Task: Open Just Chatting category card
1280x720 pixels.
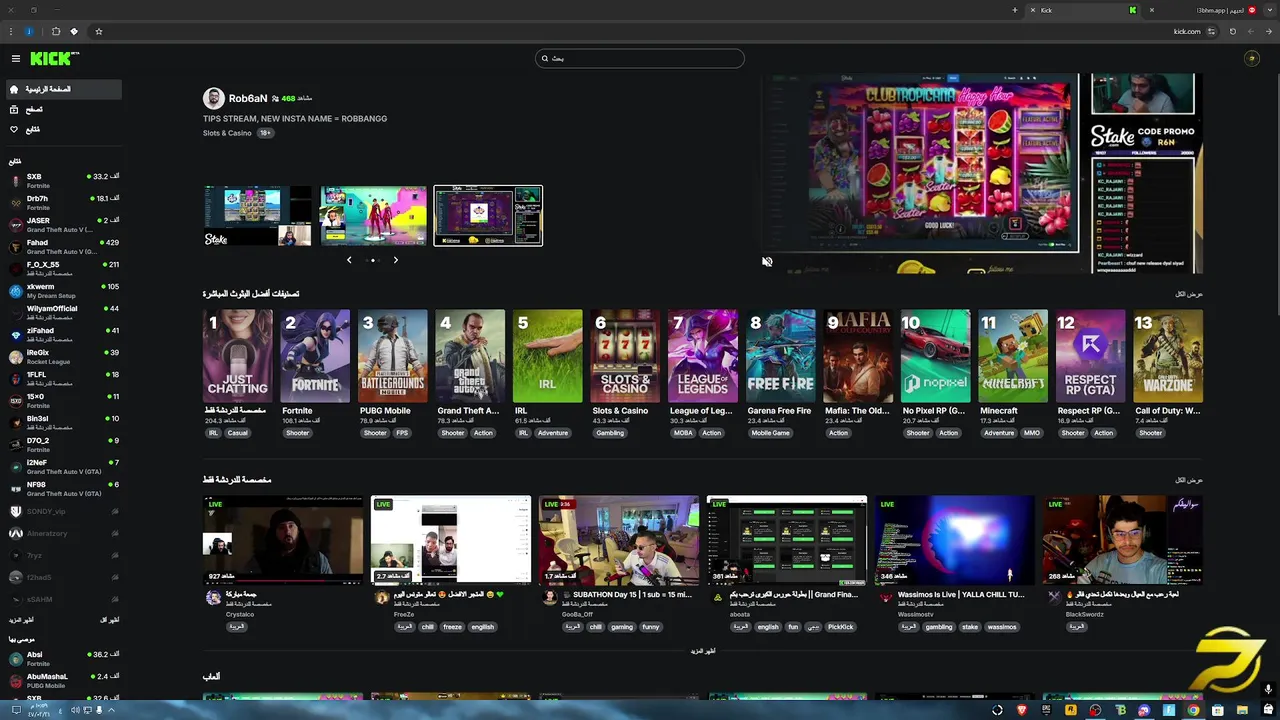Action: coord(238,356)
